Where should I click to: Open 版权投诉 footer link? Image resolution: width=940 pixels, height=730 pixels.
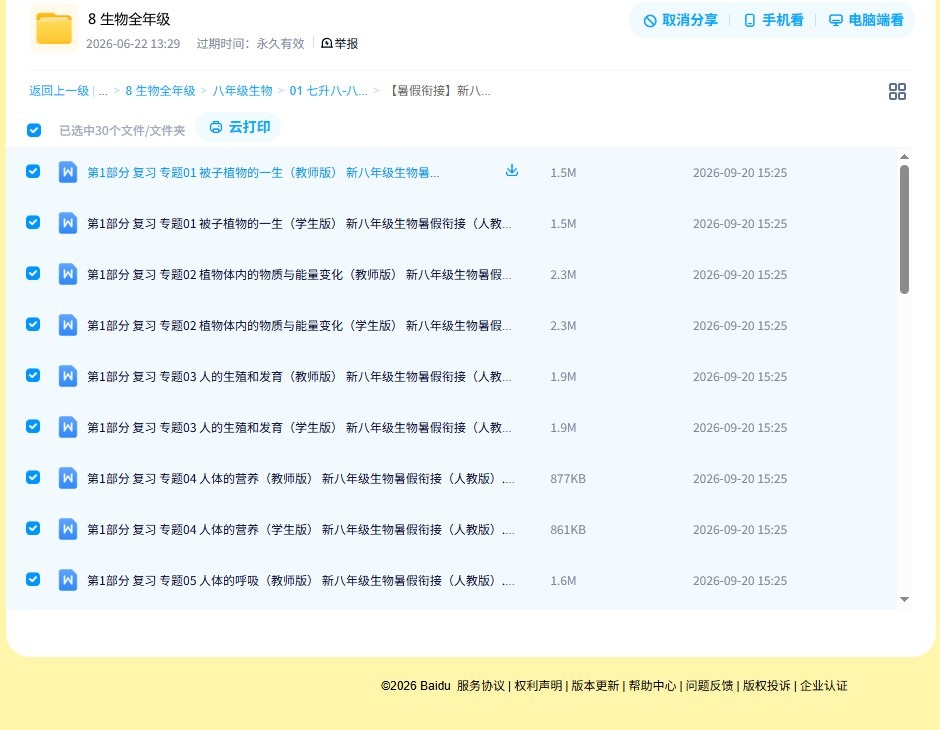pos(766,686)
